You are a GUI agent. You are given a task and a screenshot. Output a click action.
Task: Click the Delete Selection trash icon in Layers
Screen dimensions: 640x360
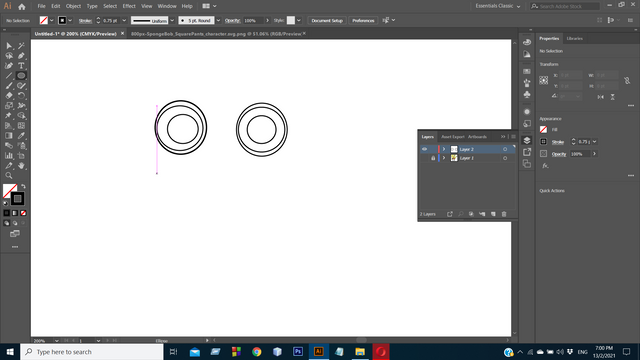pyautogui.click(x=504, y=214)
